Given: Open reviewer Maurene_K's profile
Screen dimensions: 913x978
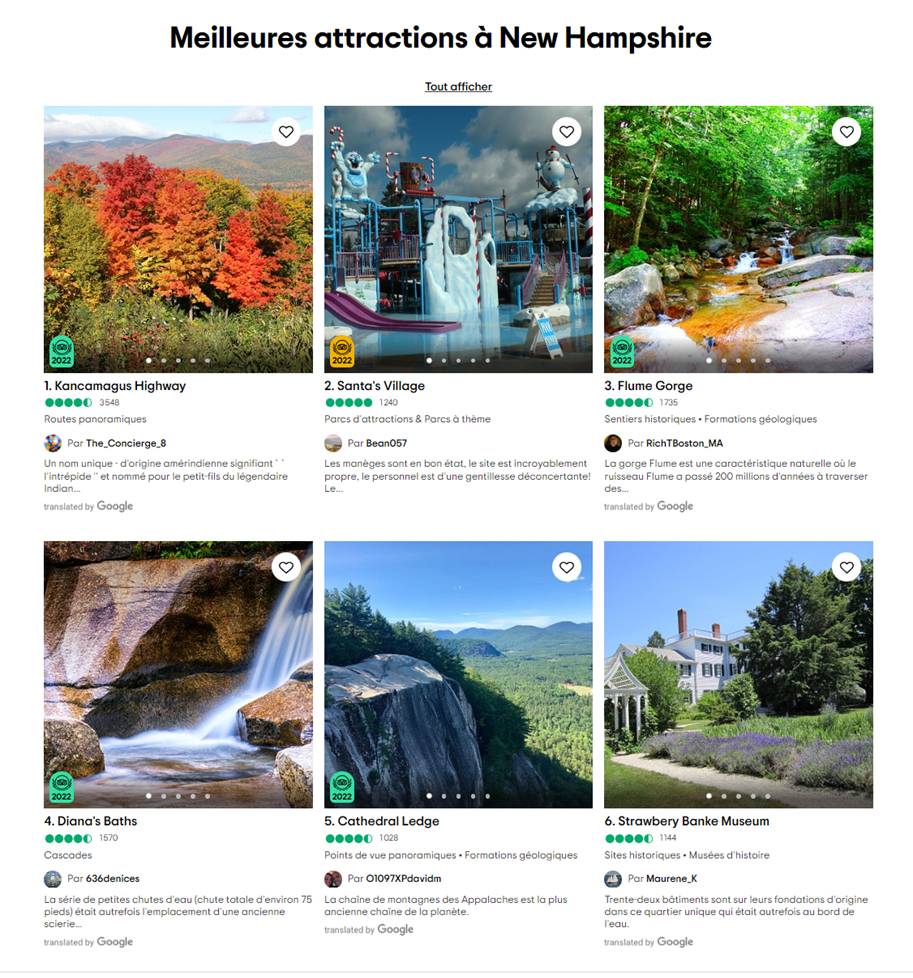Looking at the screenshot, I should (x=672, y=878).
